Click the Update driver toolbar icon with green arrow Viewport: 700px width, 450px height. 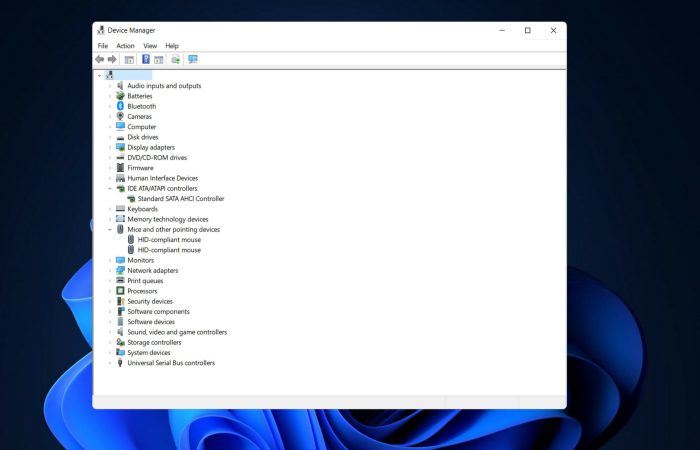click(176, 59)
